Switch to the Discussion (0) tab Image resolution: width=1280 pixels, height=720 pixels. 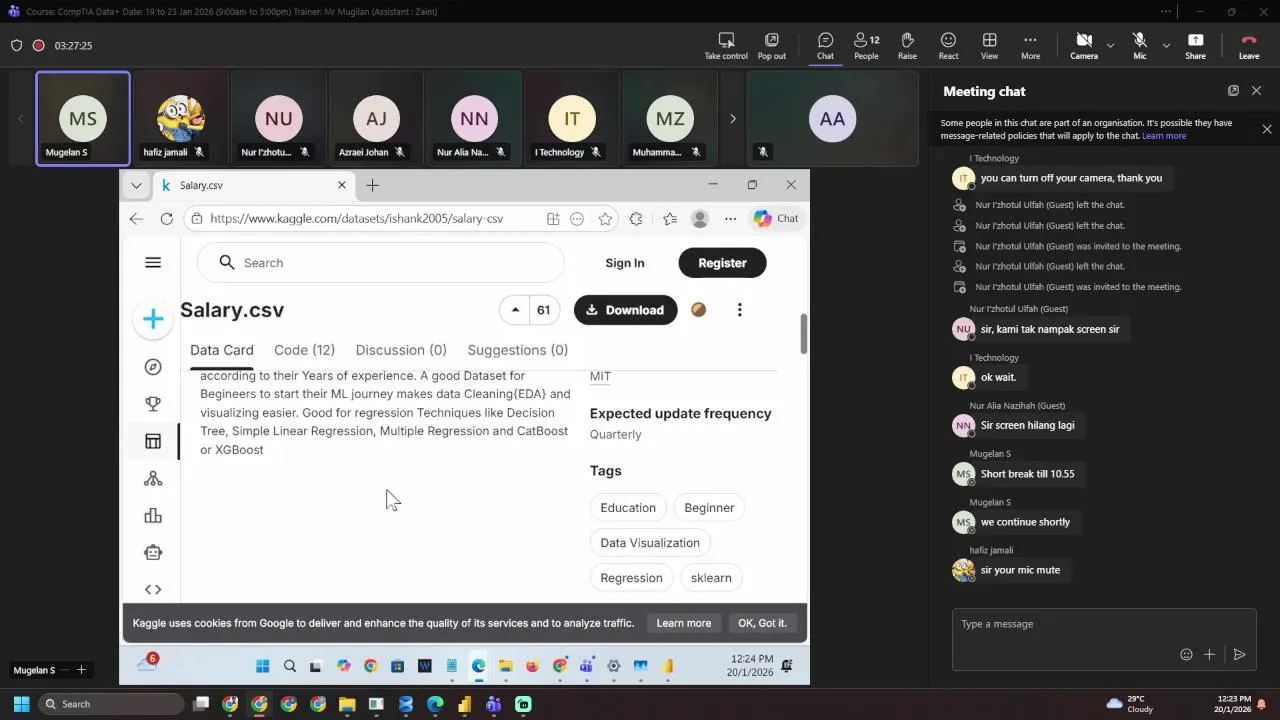click(401, 350)
